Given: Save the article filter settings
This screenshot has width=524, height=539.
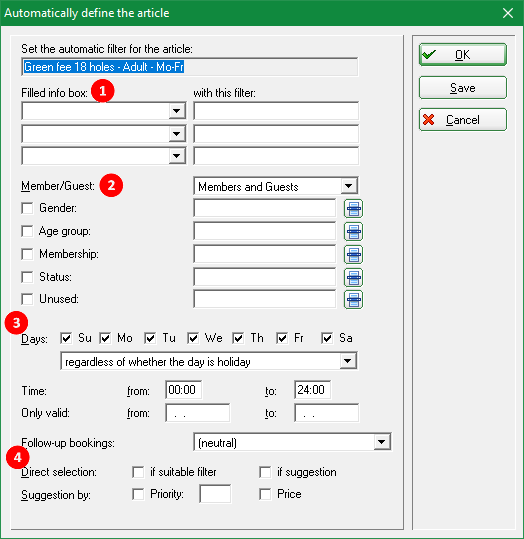Looking at the screenshot, I should tap(462, 88).
